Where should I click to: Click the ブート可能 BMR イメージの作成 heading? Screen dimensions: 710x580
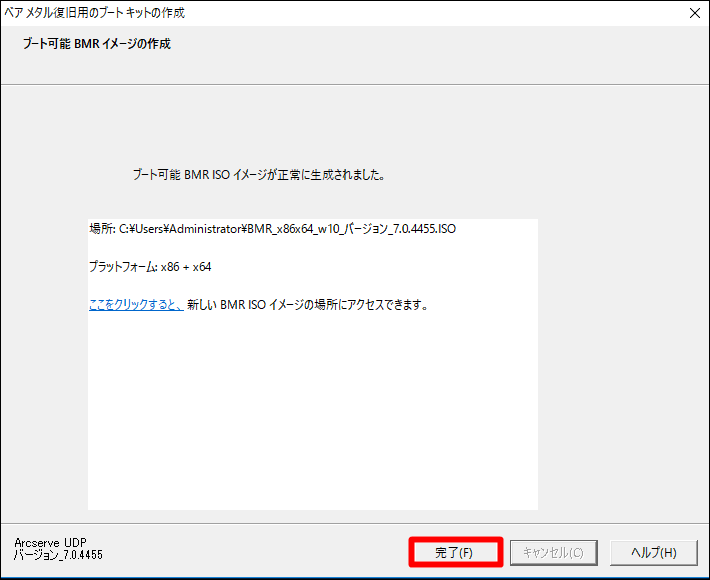pos(96,44)
